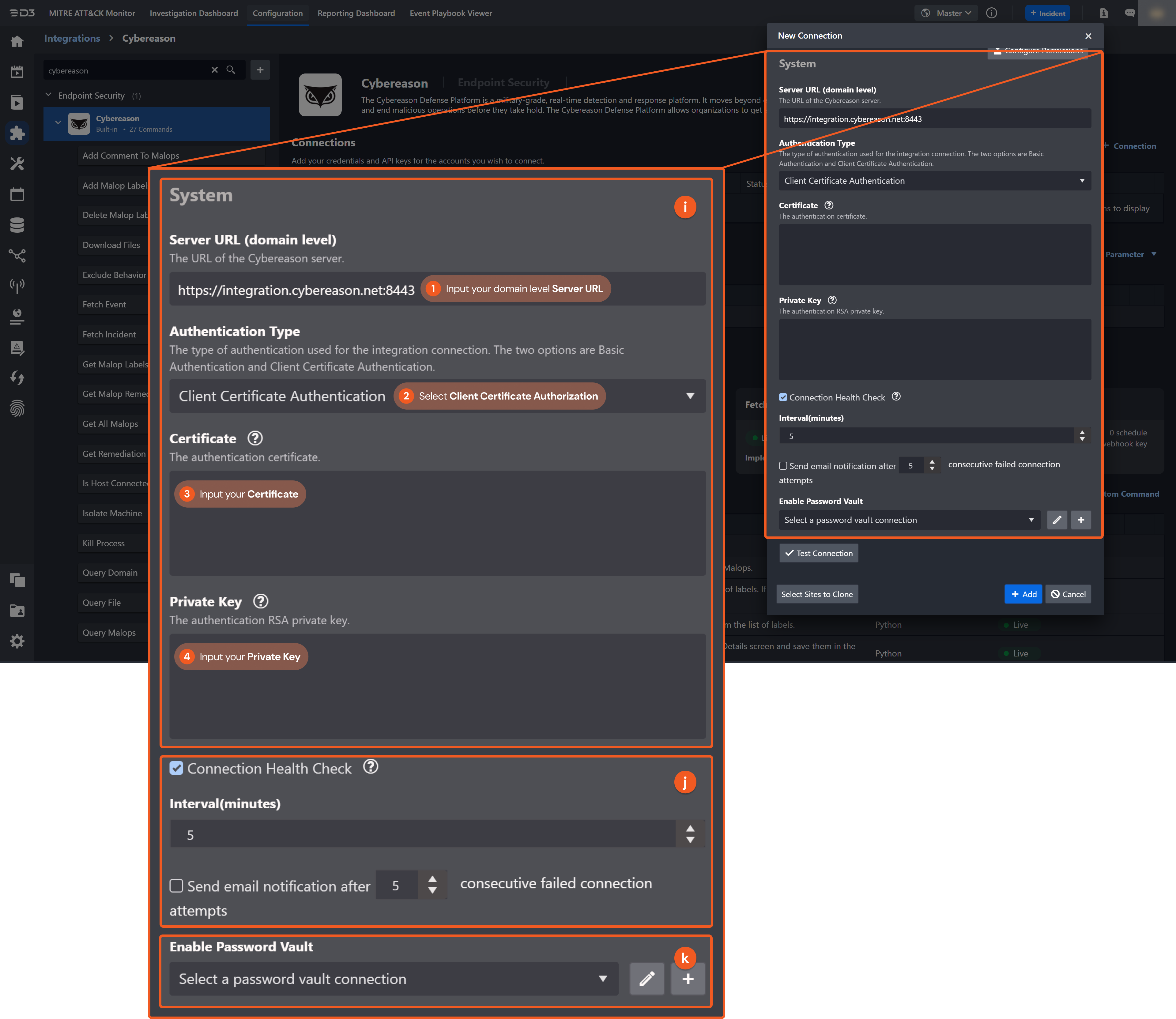Enable Connection Health Check checkbox

click(x=176, y=768)
